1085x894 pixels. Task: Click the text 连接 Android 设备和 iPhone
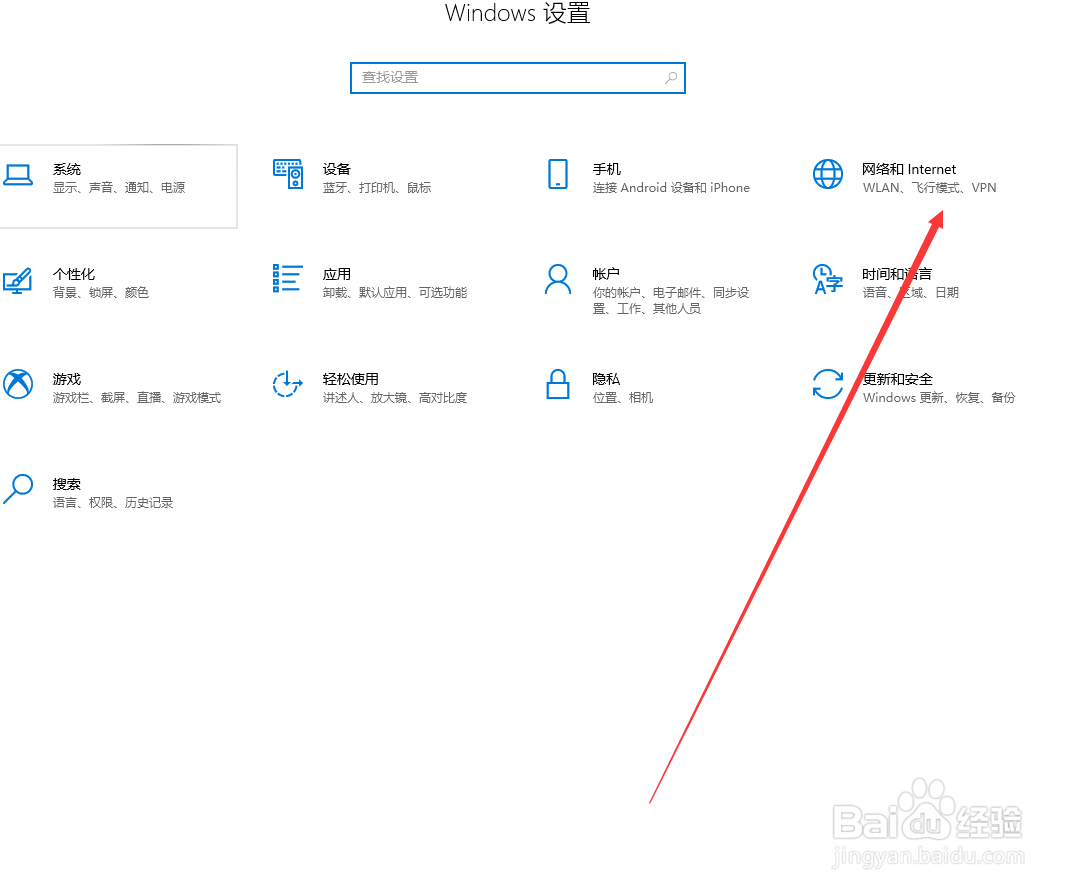point(671,188)
